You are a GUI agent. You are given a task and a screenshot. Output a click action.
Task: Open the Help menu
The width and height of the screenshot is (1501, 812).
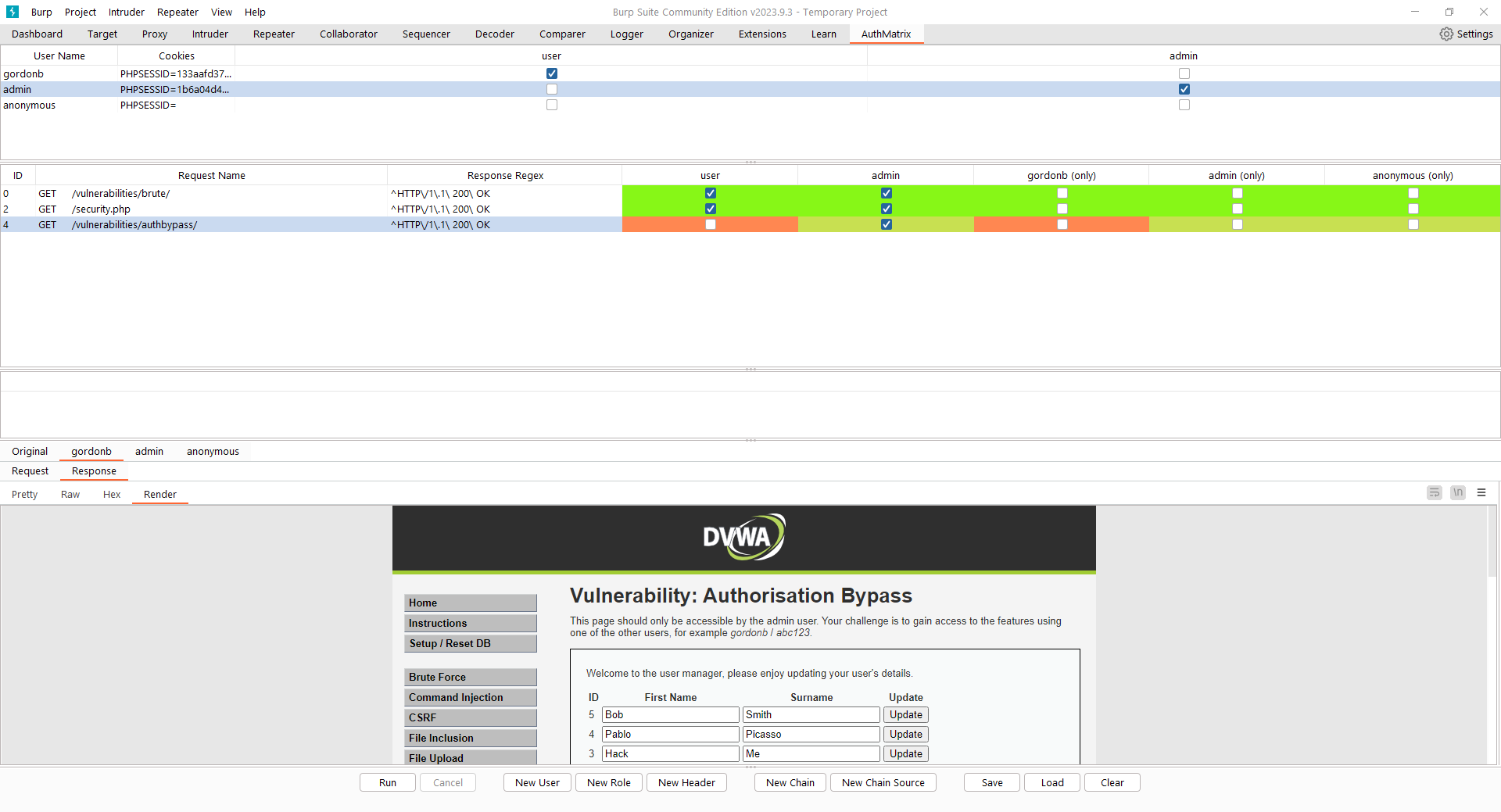[x=255, y=12]
